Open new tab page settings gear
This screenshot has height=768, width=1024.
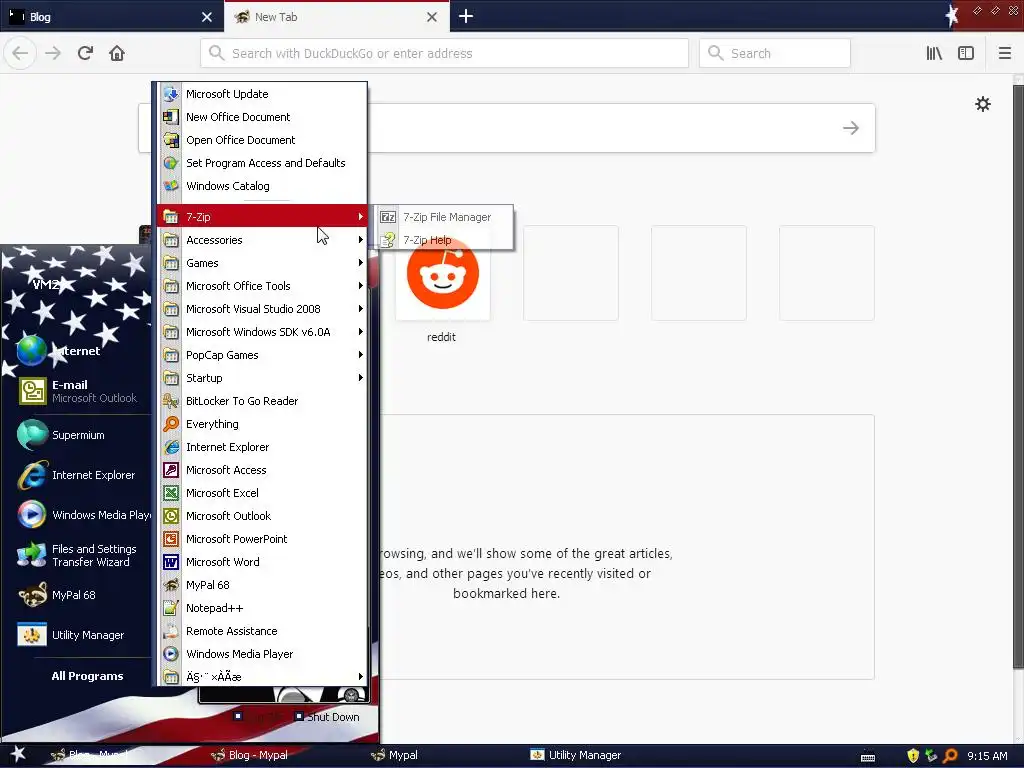point(983,104)
